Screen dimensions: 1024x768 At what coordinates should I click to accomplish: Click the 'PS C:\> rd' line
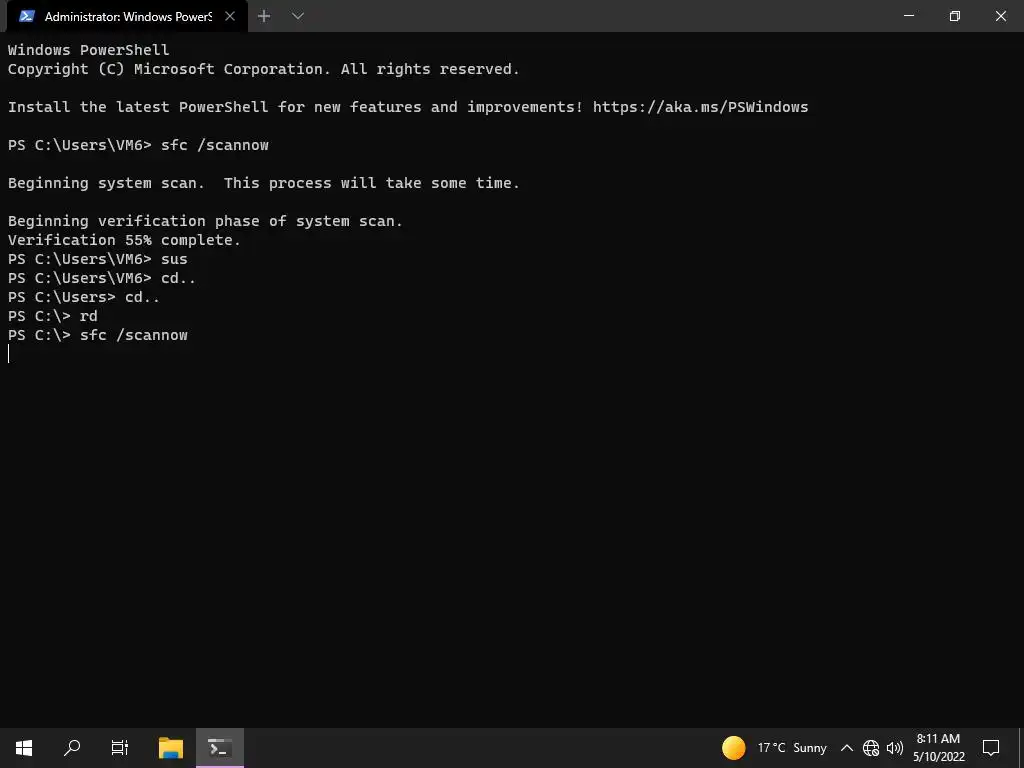click(53, 316)
